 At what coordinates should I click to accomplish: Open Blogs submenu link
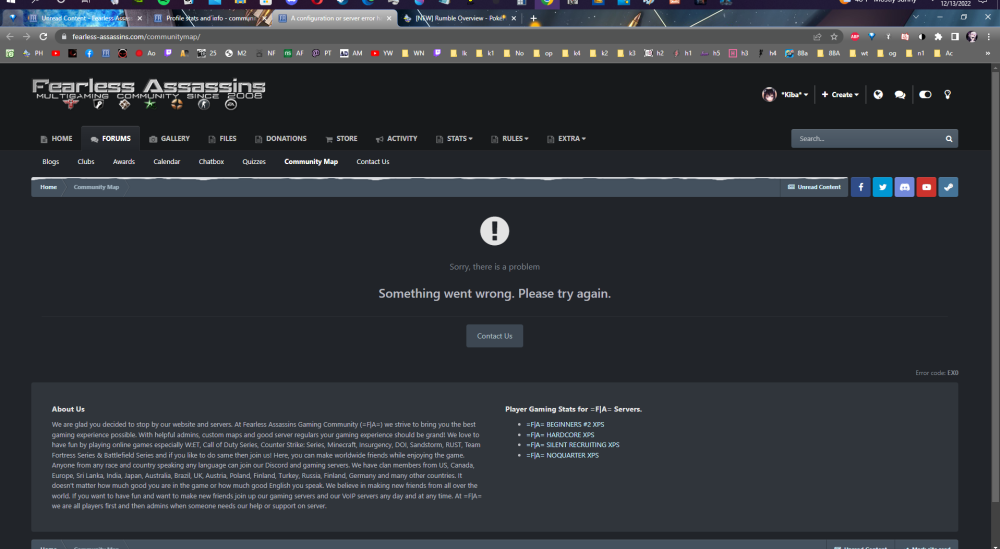click(50, 162)
